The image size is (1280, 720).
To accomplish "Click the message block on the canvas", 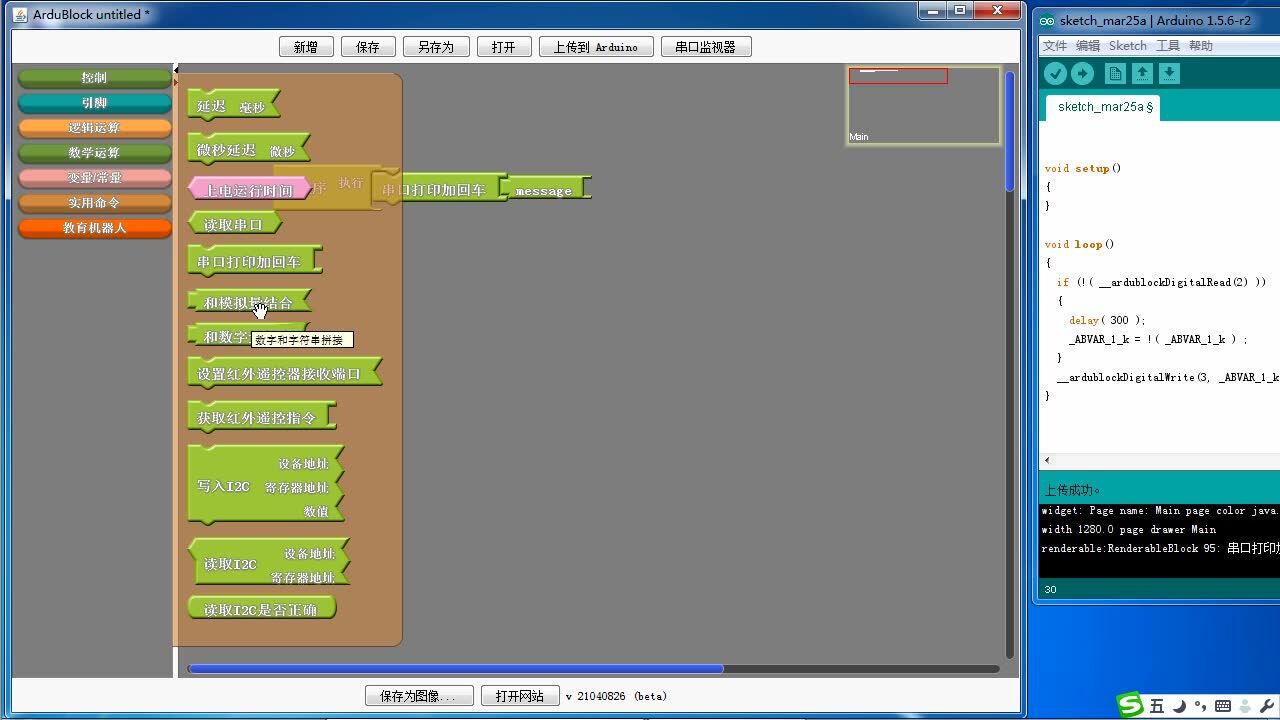I will [x=545, y=190].
